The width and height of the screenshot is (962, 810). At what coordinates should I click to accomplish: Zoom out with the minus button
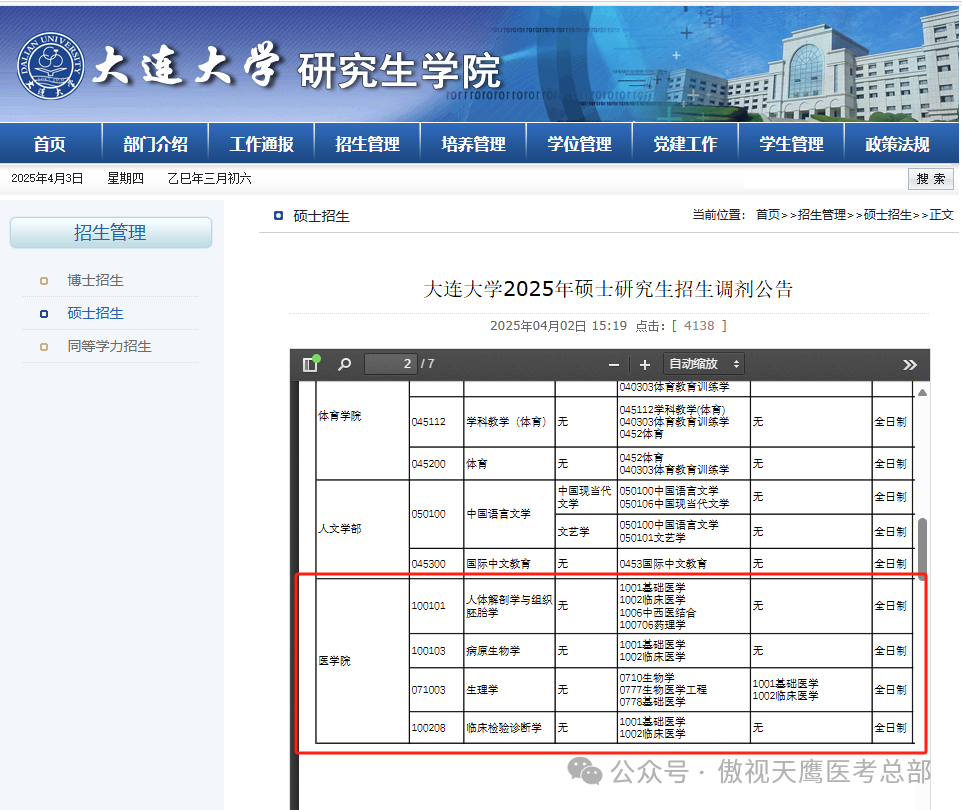(x=614, y=364)
